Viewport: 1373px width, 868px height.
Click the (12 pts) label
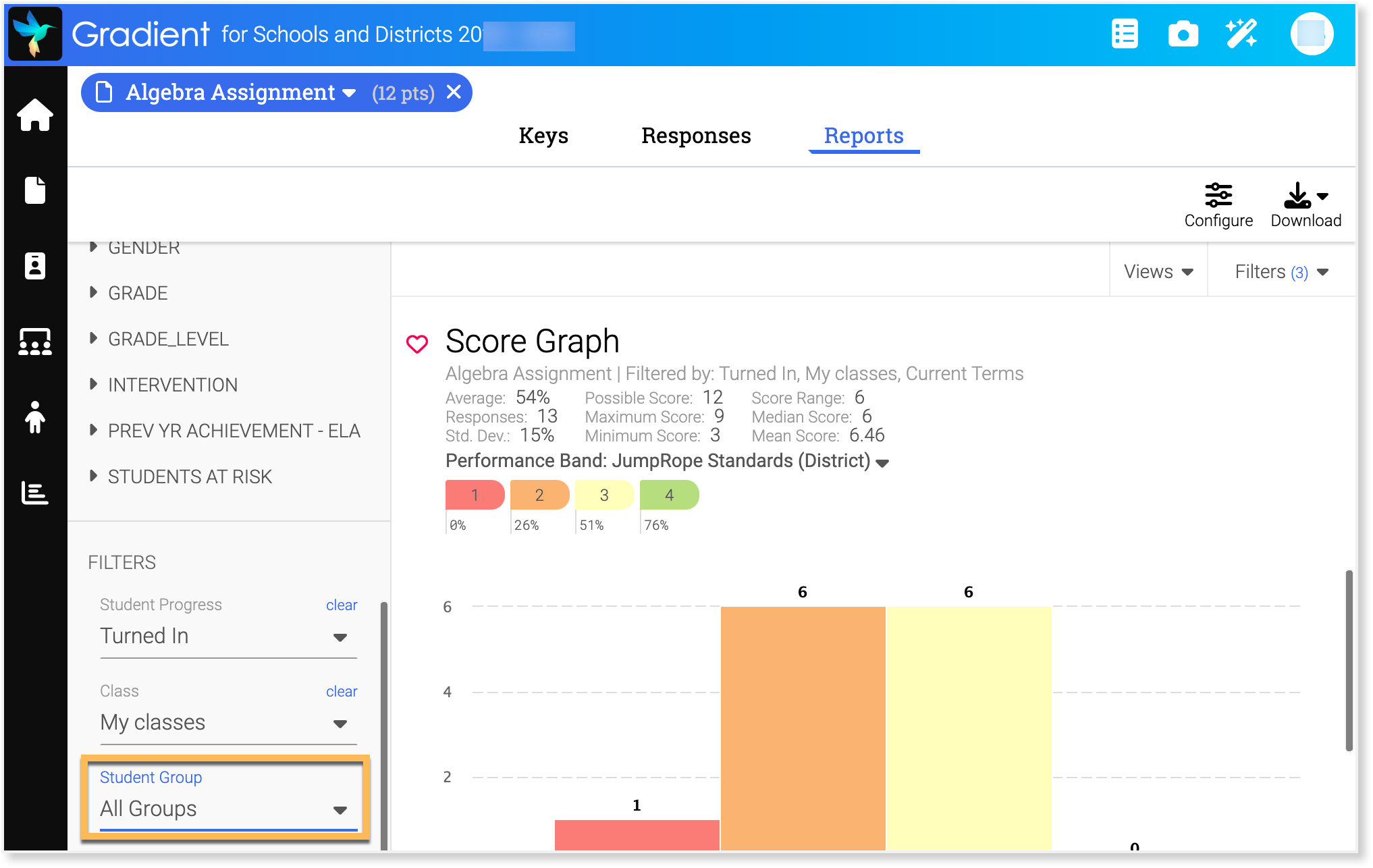click(x=403, y=92)
